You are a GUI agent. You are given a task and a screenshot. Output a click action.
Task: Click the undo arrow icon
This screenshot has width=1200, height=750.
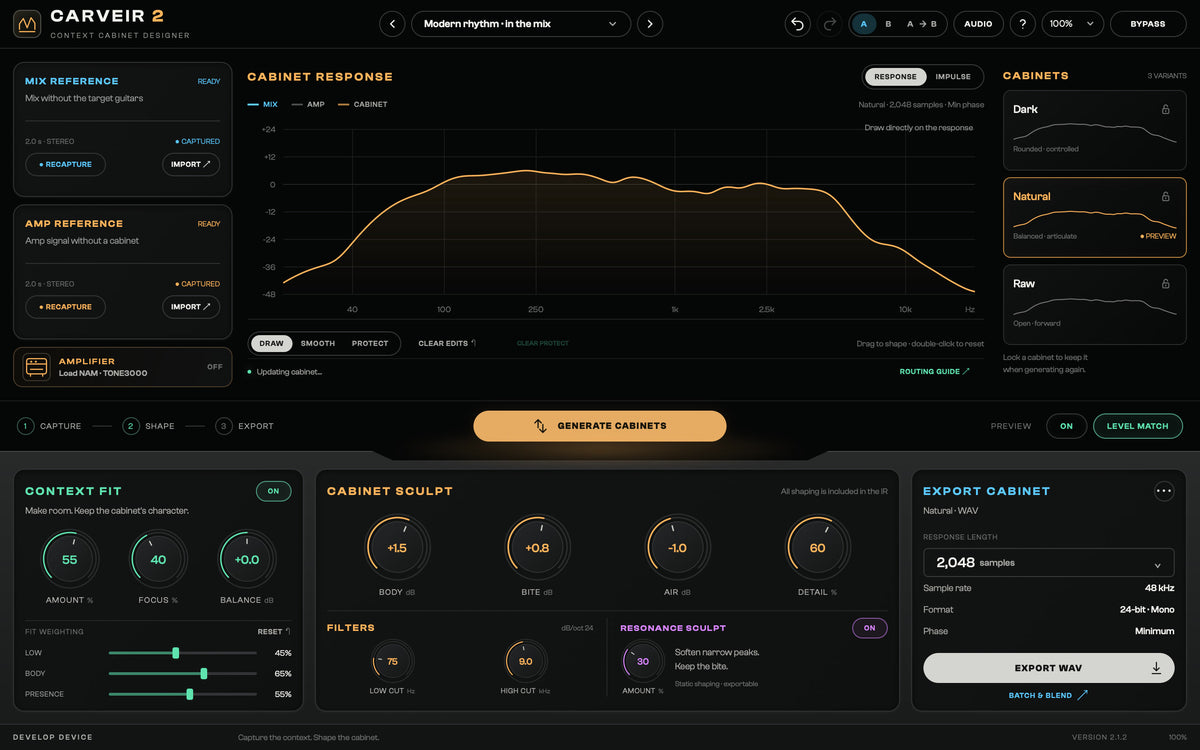click(797, 24)
